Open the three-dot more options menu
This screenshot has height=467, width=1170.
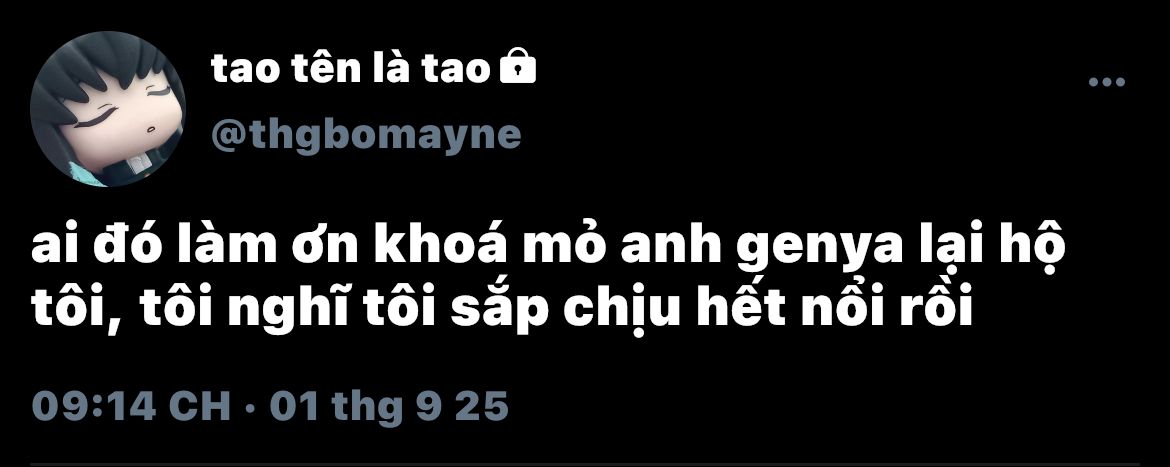(1106, 82)
